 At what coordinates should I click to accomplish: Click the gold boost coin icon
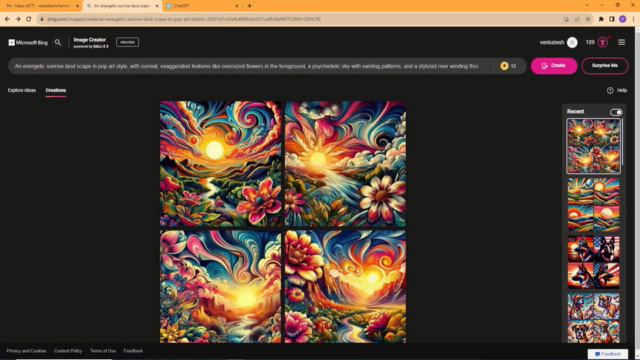click(504, 66)
